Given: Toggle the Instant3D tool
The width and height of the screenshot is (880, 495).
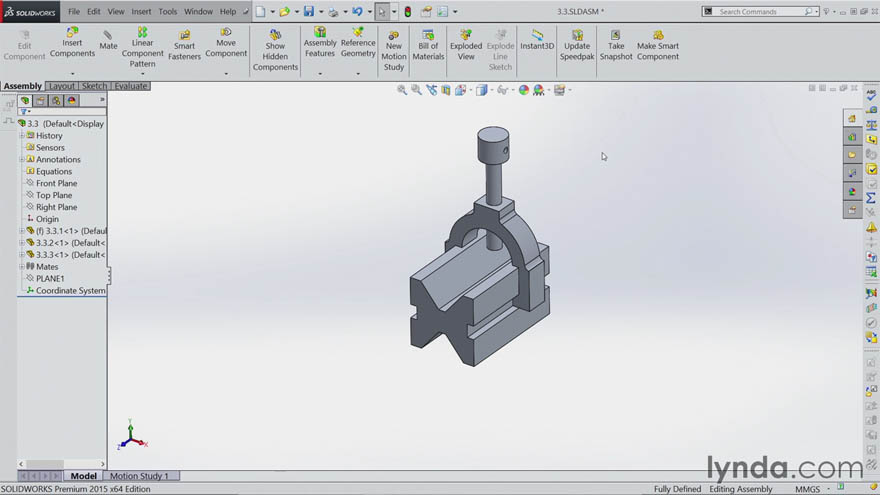Looking at the screenshot, I should point(537,40).
